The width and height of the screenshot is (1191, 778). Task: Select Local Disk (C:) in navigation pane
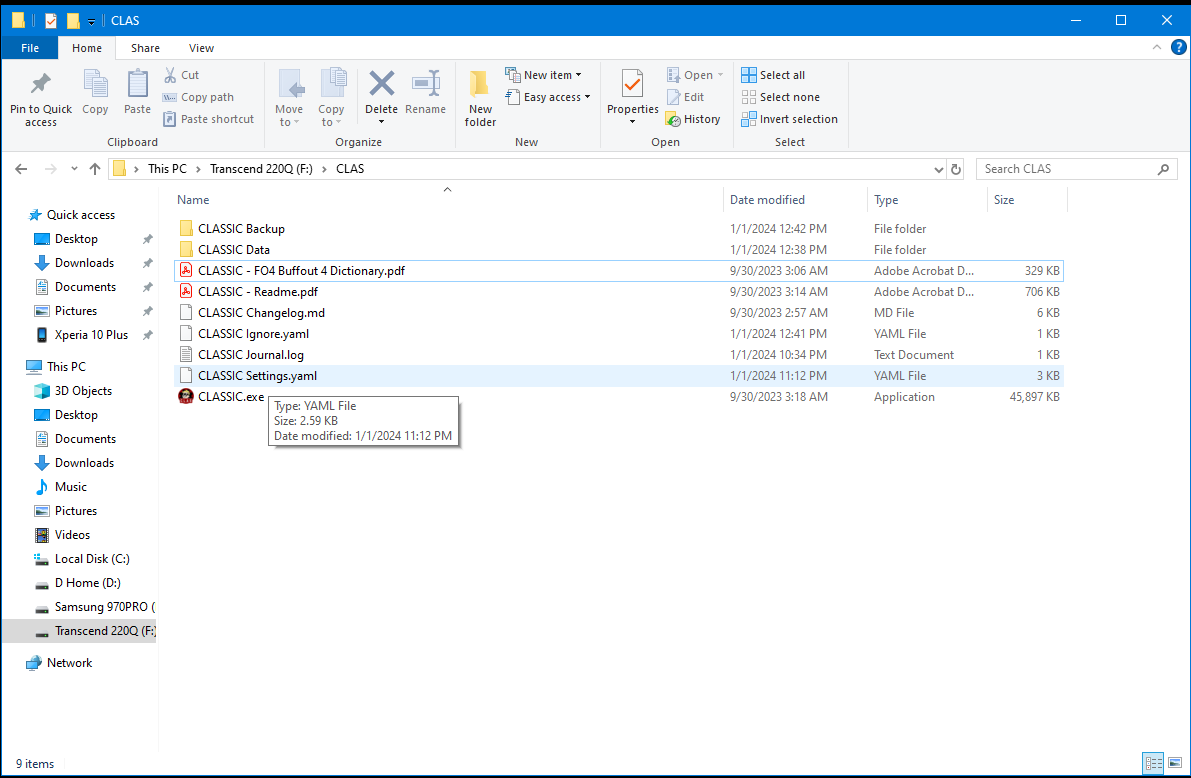(91, 559)
